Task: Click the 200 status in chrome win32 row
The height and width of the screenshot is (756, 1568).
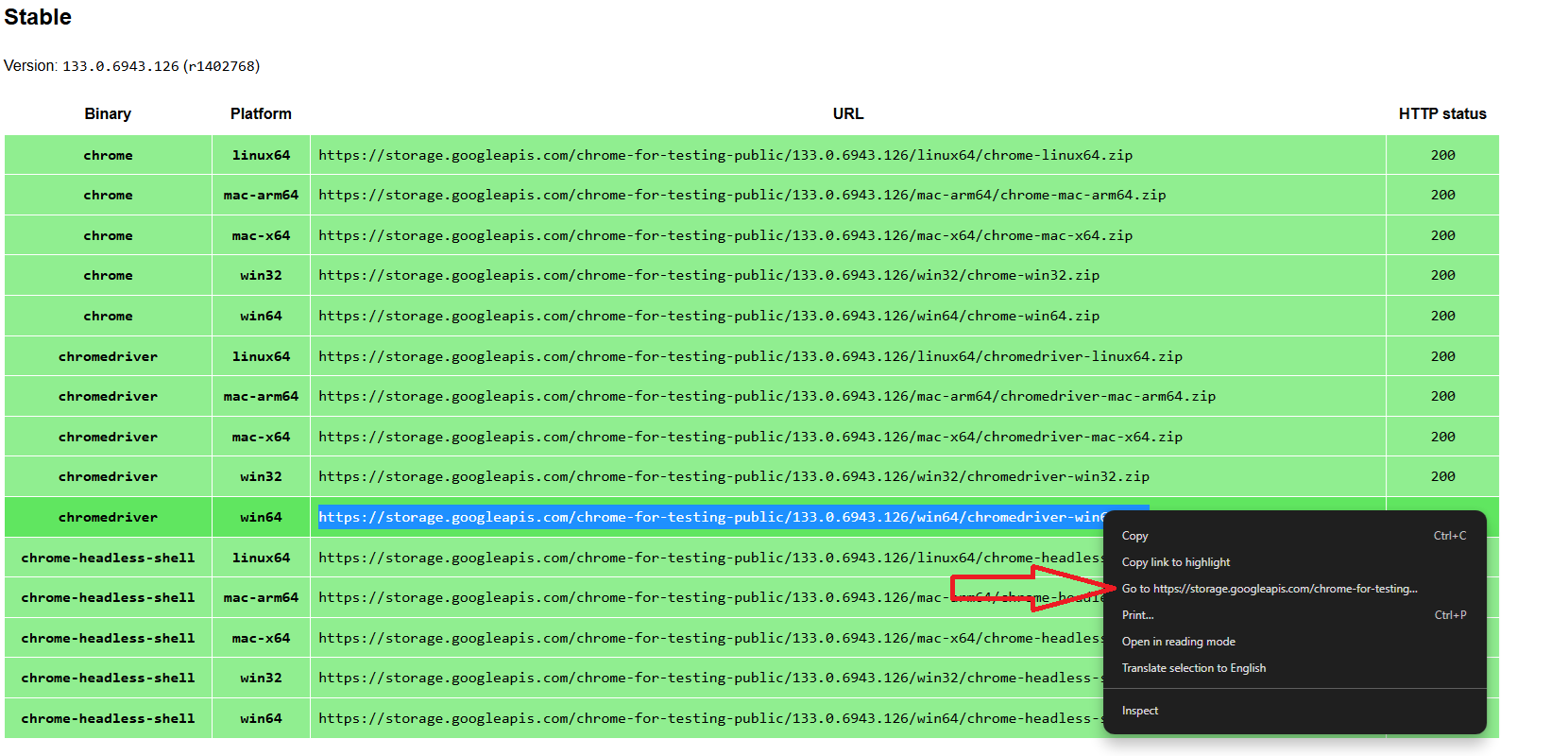Action: [x=1442, y=276]
